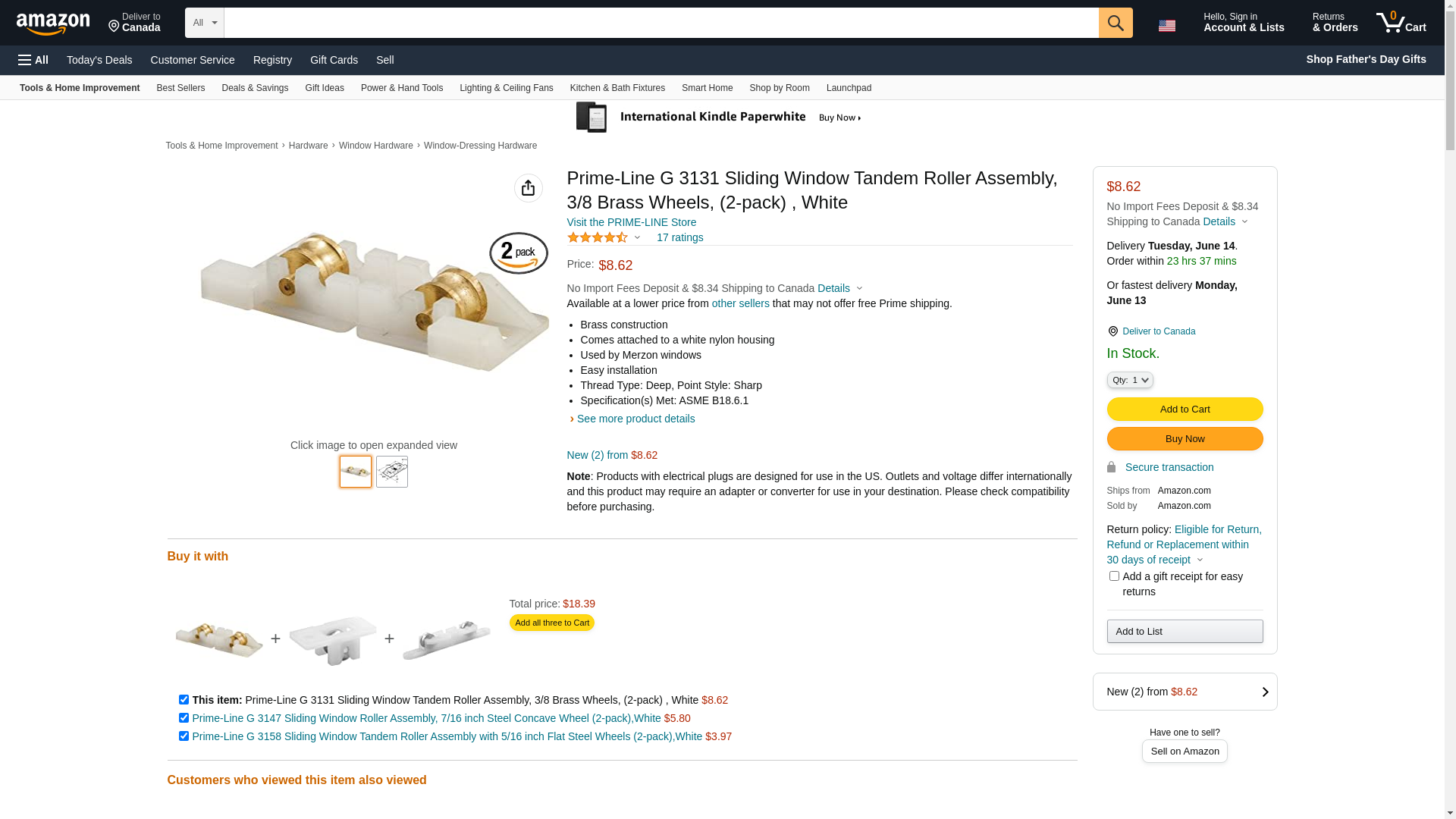Open the search category All dropdown
The height and width of the screenshot is (819, 1456).
pos(205,23)
